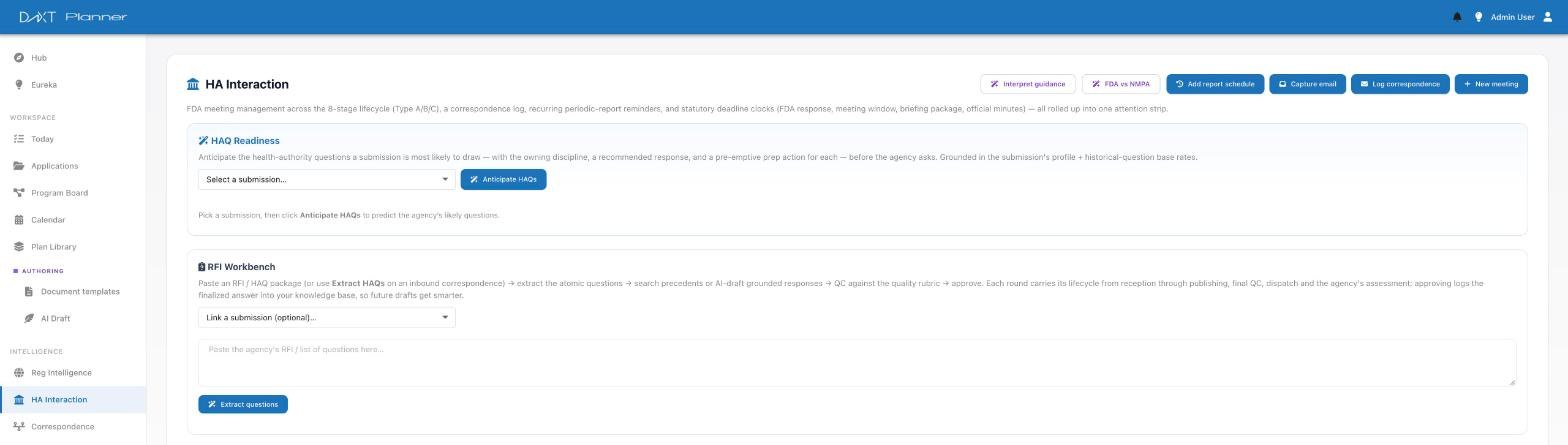Open AI Draft under Authoring

click(x=73, y=319)
